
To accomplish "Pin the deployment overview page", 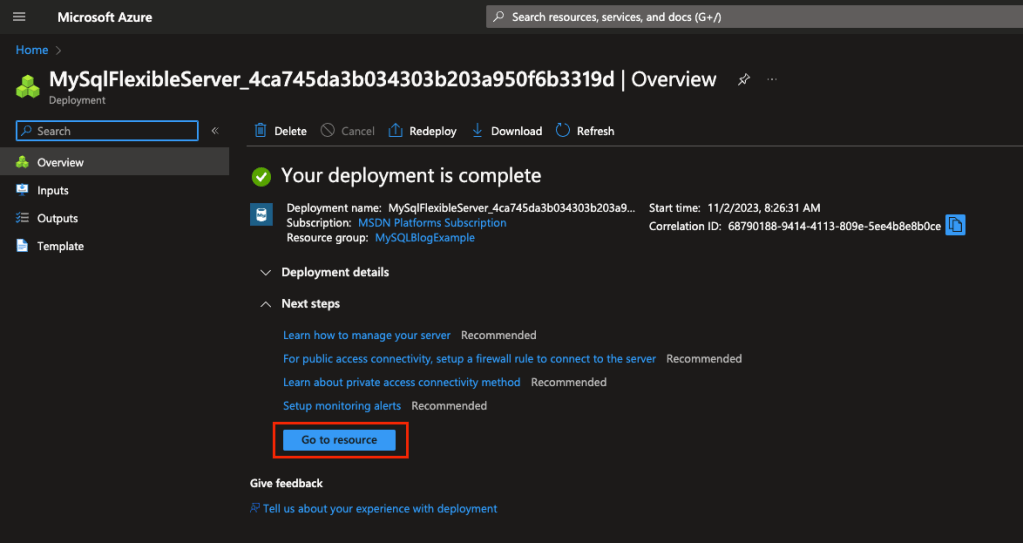I will tap(743, 80).
